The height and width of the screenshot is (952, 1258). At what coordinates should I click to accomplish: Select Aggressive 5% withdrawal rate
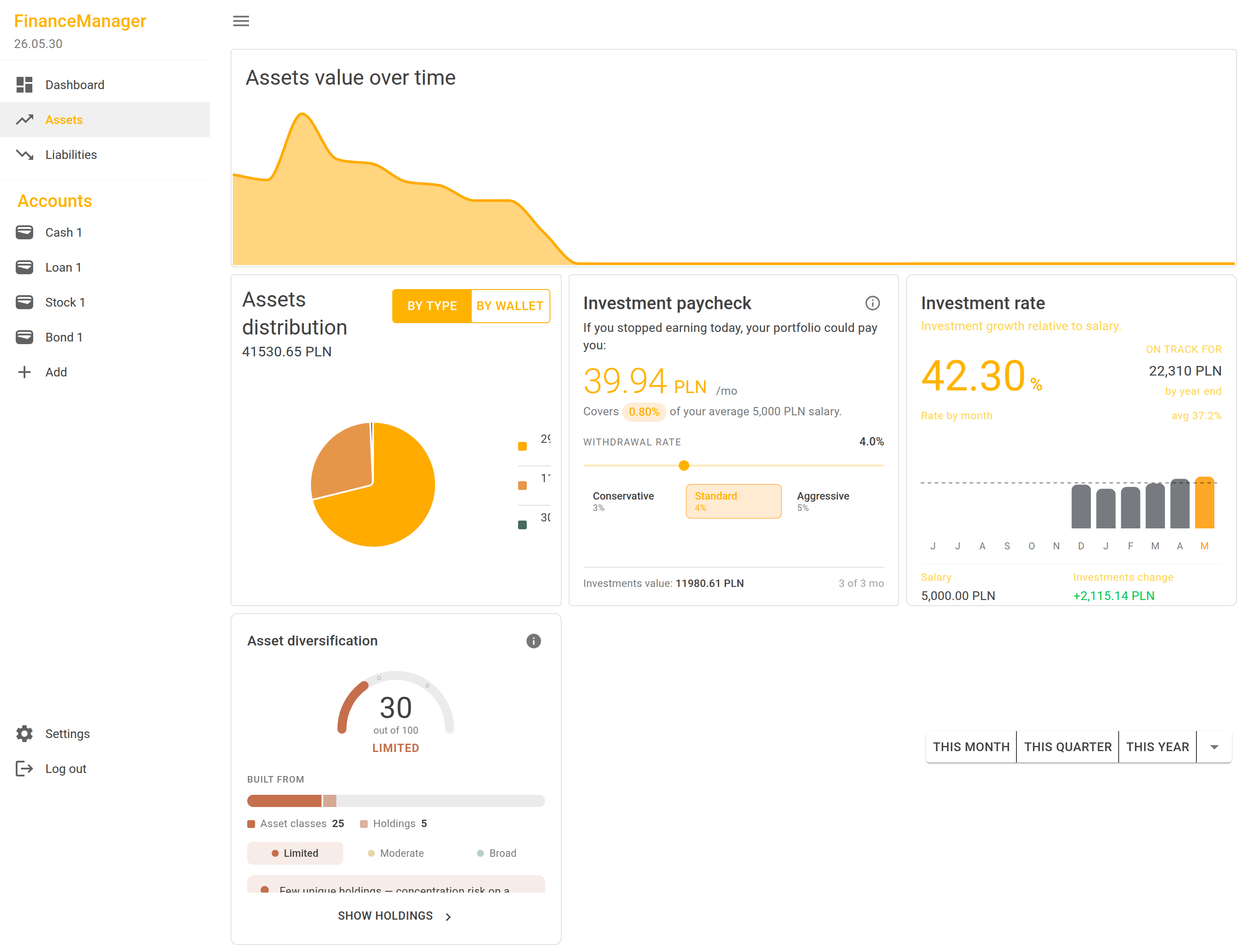point(836,501)
